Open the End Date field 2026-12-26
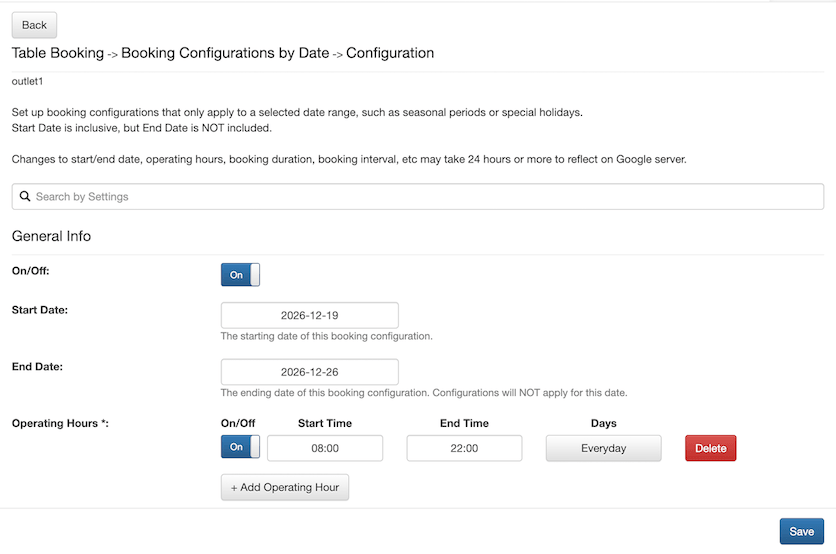836x554 pixels. pyautogui.click(x=309, y=372)
